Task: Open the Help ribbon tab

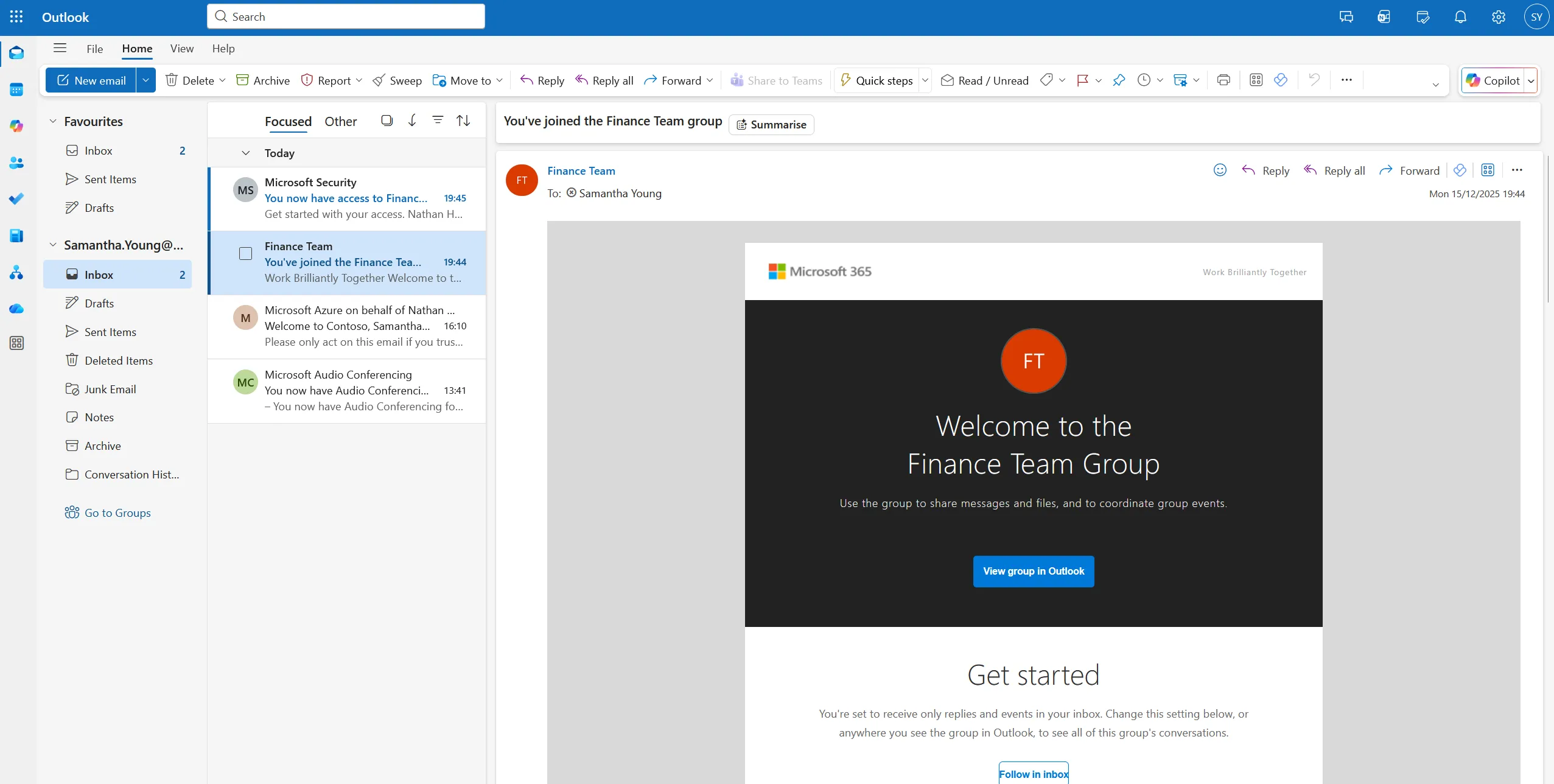Action: 223,49
